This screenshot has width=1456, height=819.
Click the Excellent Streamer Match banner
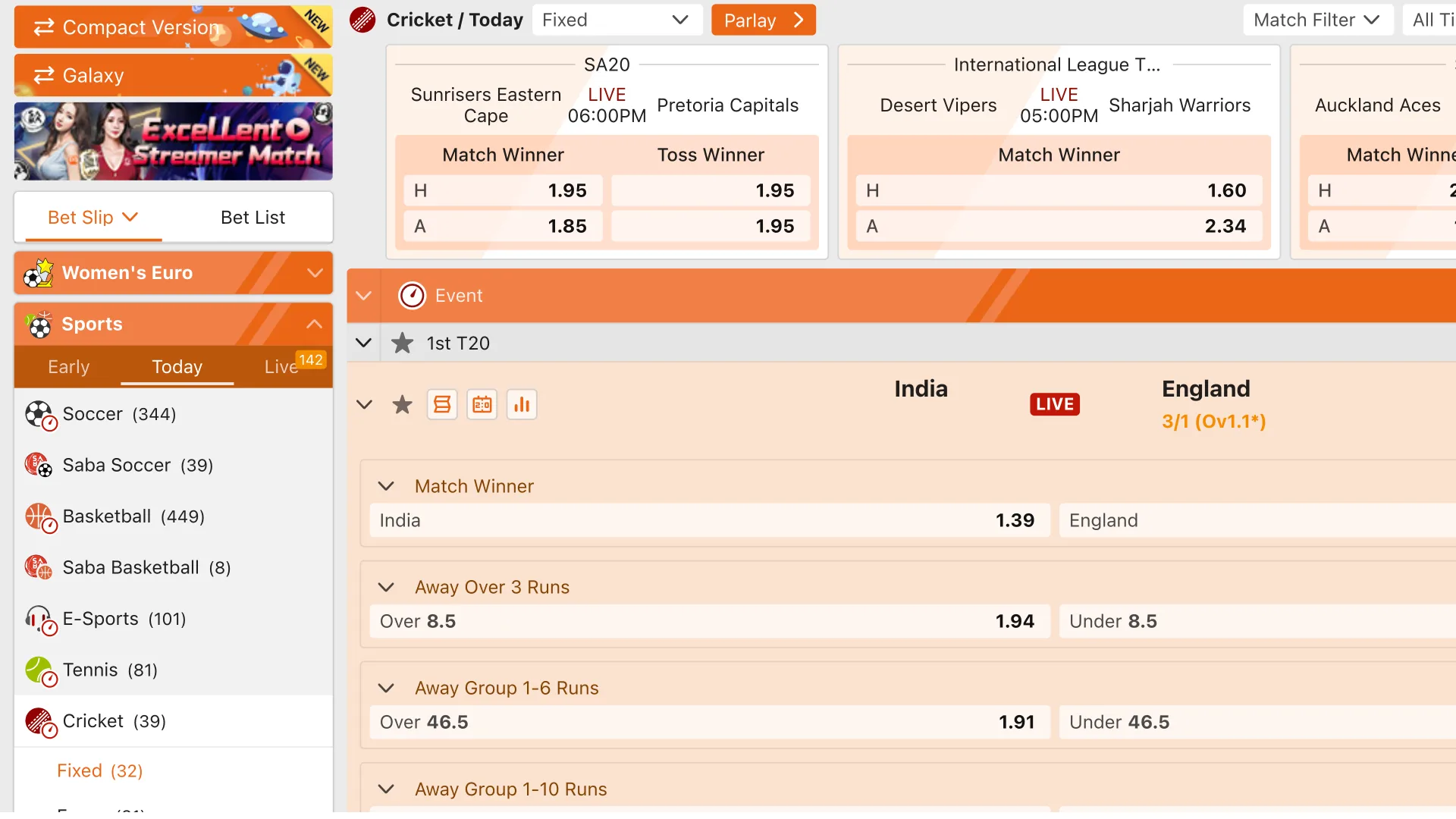coord(173,141)
